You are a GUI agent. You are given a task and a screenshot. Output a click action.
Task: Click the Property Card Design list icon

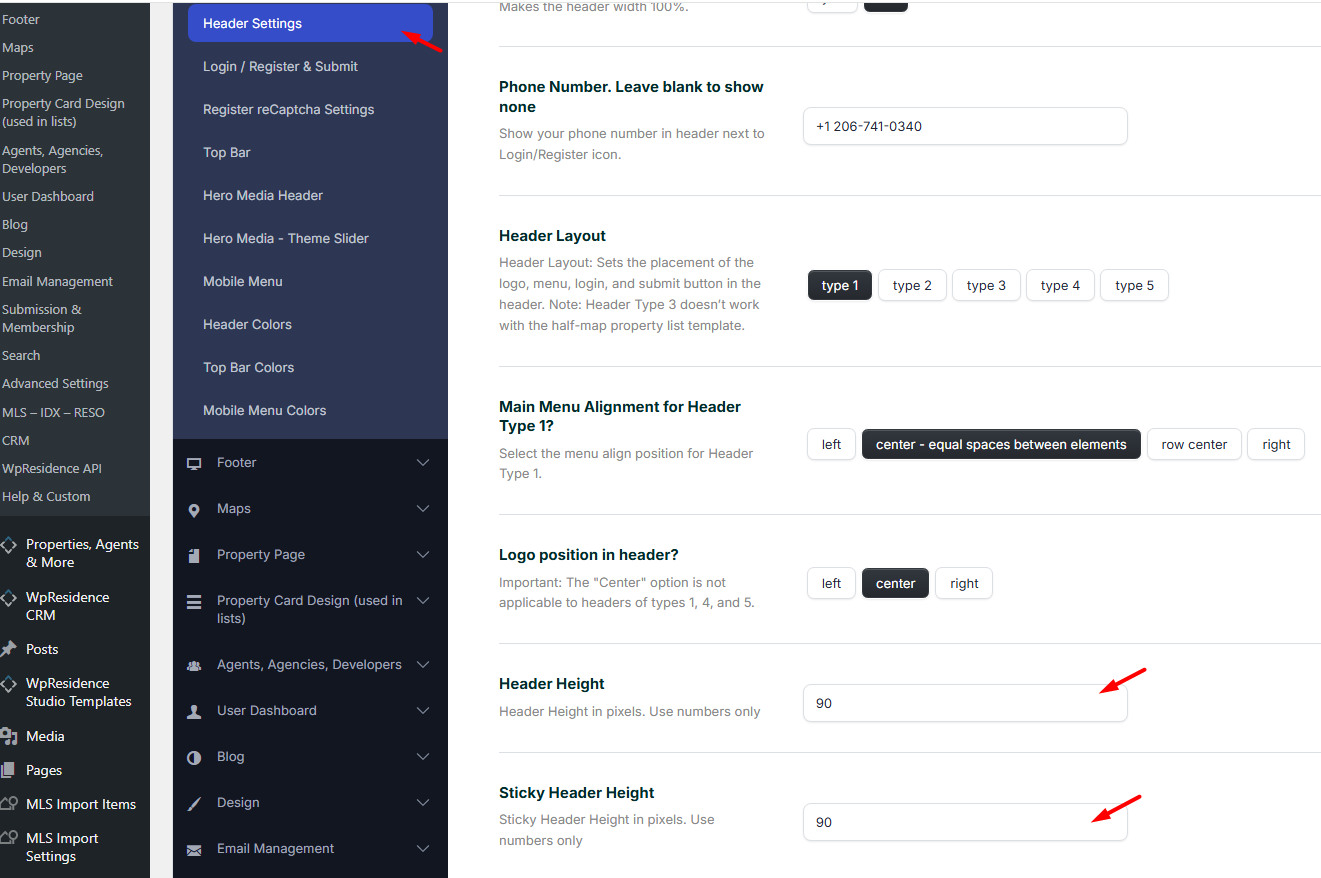coord(194,602)
